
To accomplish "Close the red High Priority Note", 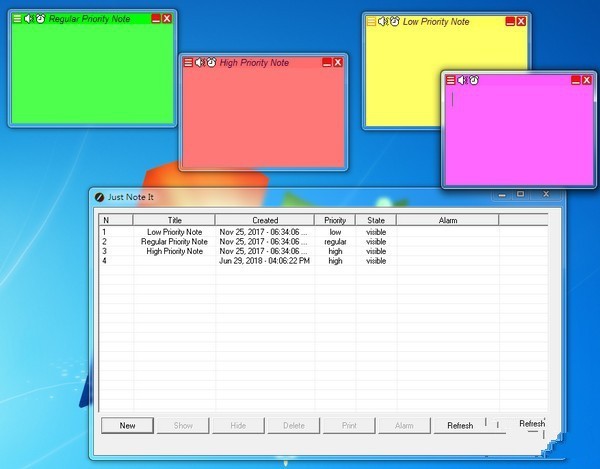I will (x=338, y=62).
